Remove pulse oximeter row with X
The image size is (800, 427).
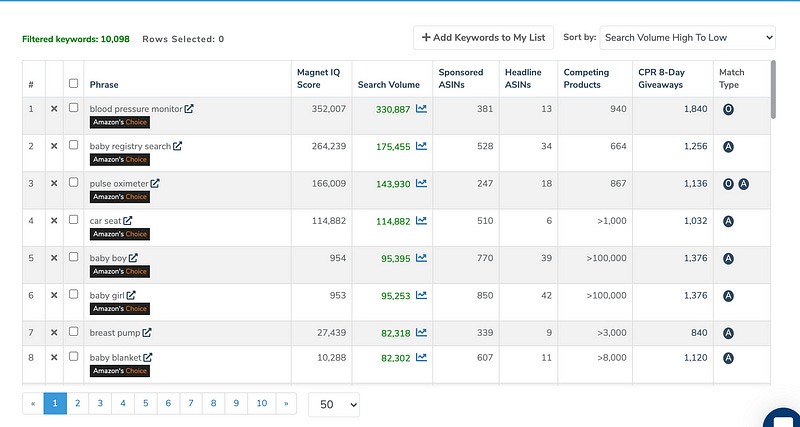pos(54,184)
